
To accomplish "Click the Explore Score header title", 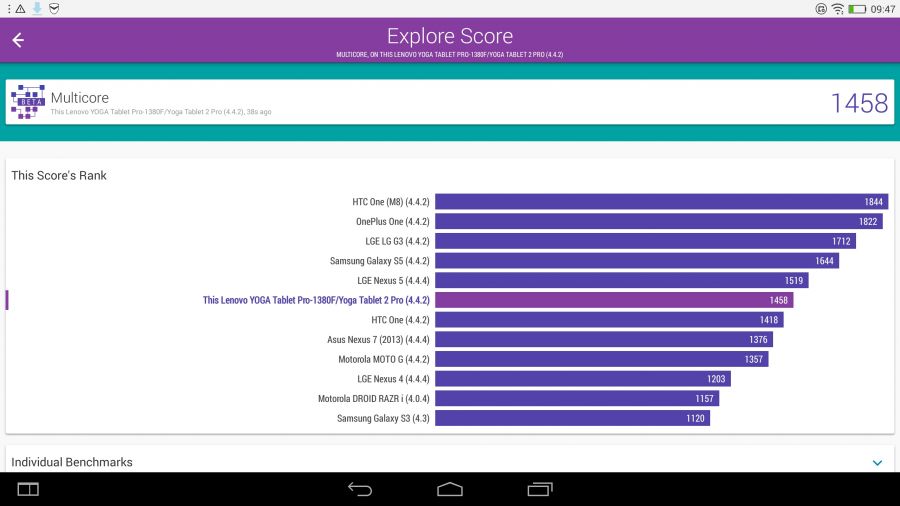I will tap(449, 37).
